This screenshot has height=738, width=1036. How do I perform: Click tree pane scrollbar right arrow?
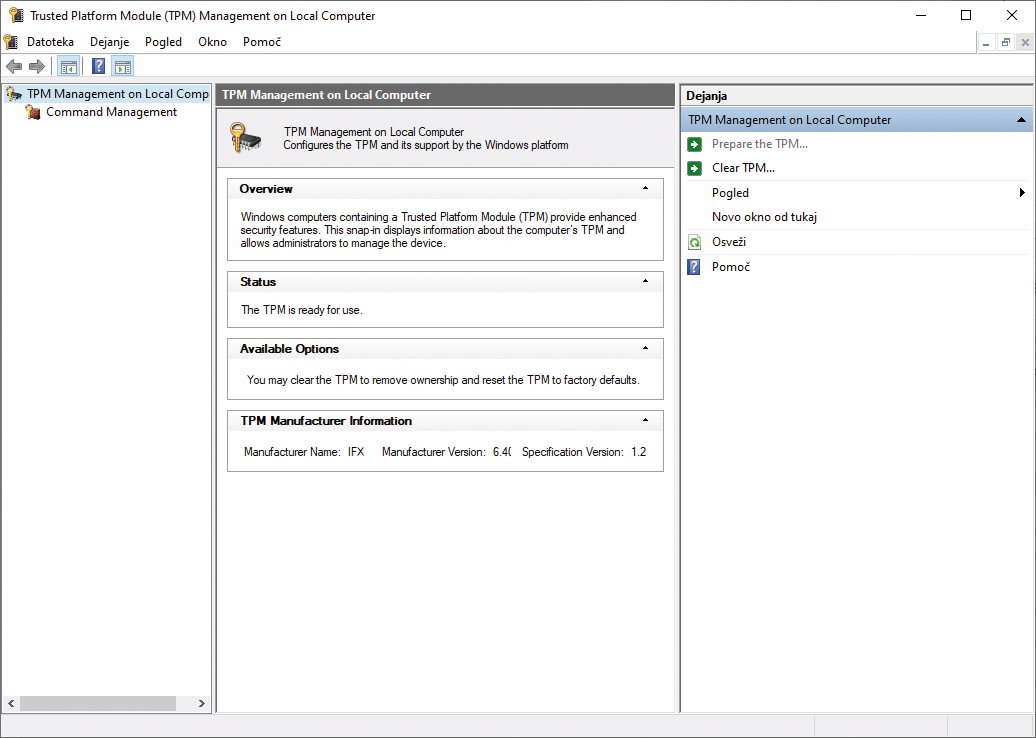click(x=202, y=704)
